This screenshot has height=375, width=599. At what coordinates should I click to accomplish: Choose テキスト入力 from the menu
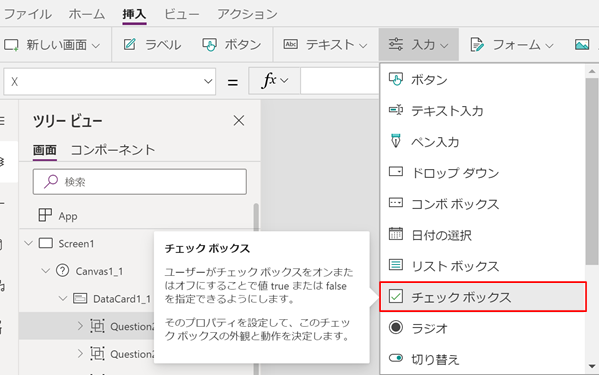483,111
